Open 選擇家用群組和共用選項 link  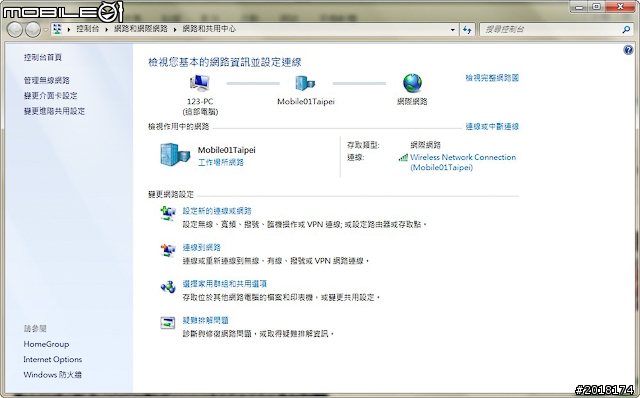[x=224, y=284]
